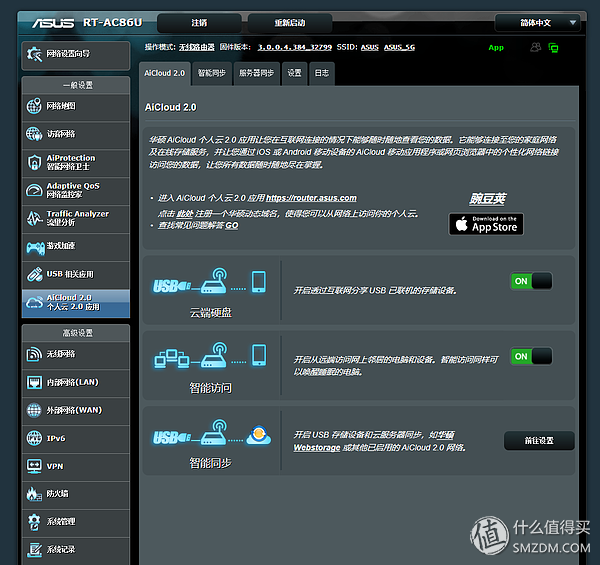Open Traffic Analyzer waveform icon

(x=34, y=218)
